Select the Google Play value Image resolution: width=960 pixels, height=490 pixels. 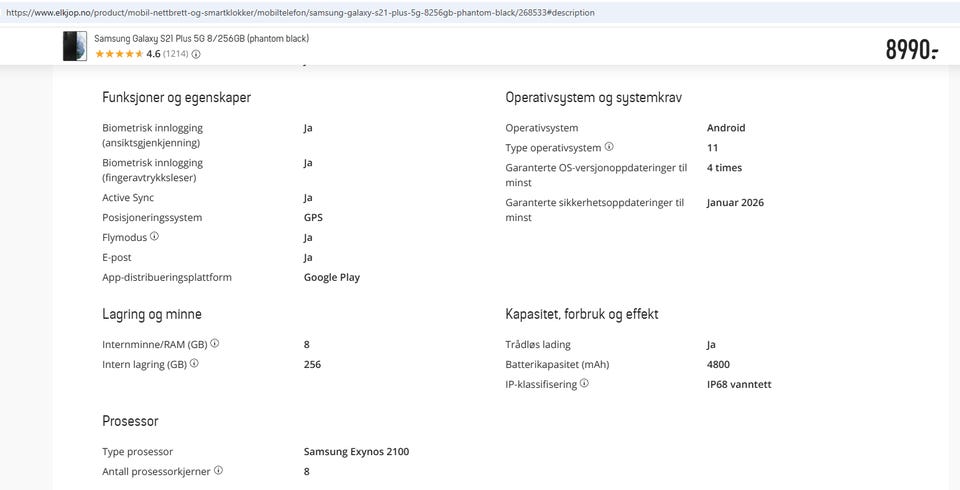pos(332,277)
